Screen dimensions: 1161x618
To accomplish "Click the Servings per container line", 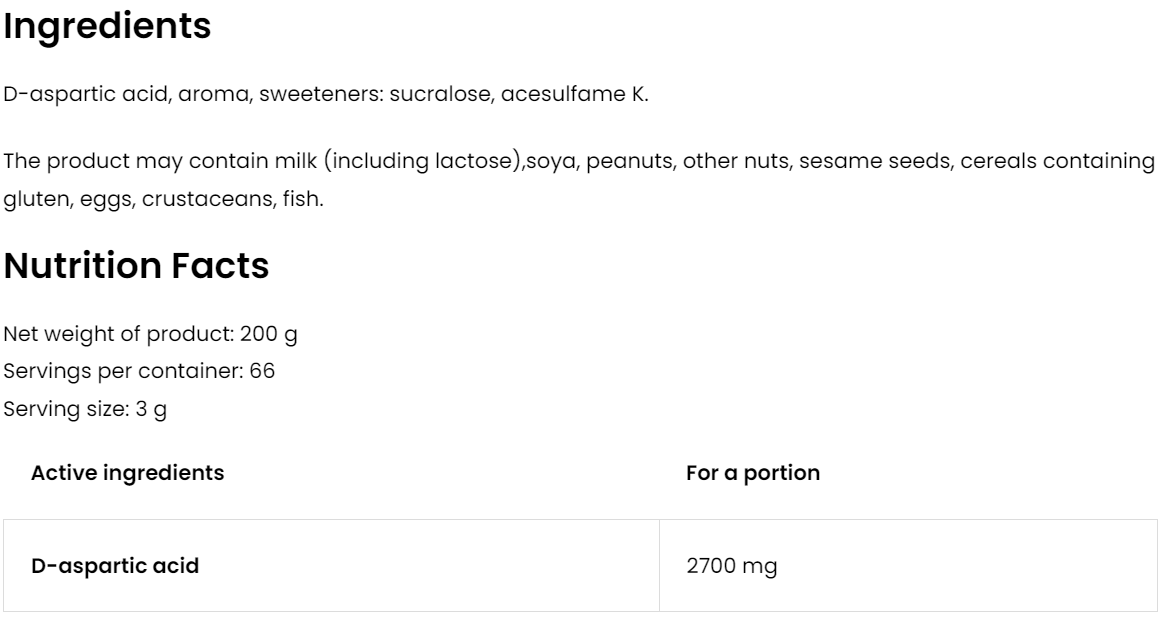I will pyautogui.click(x=139, y=372).
